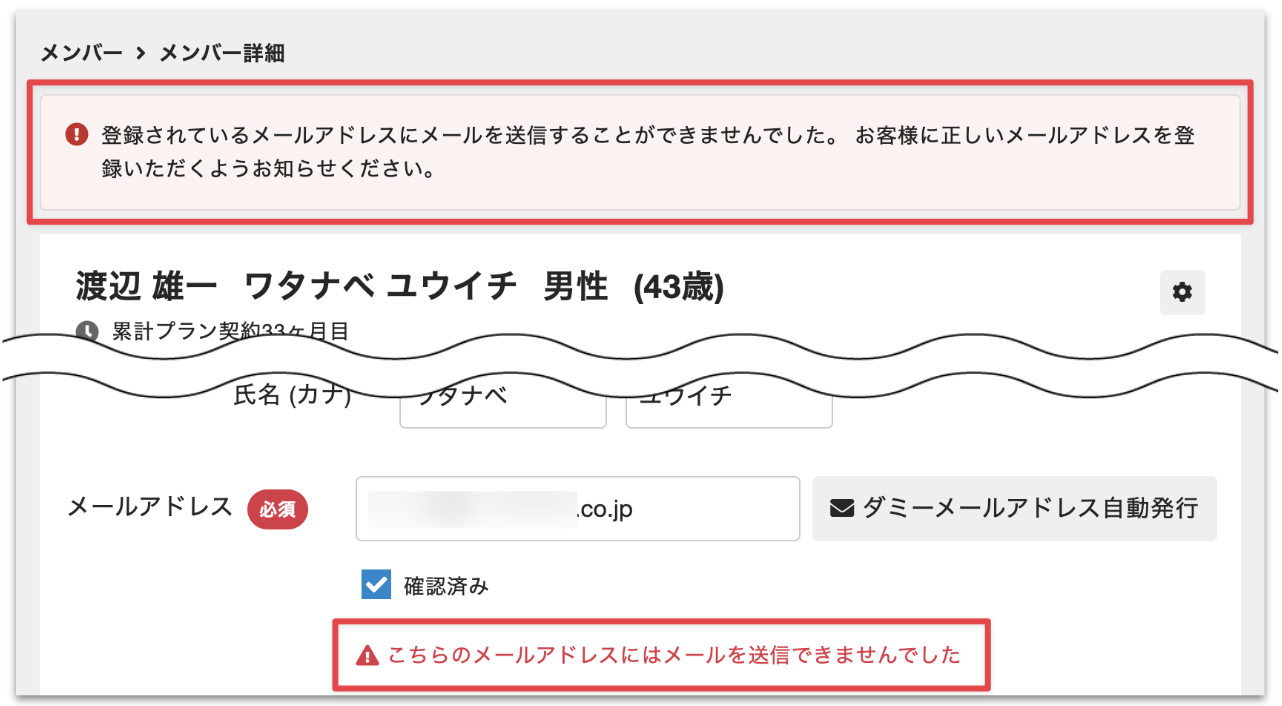This screenshot has width=1282, height=706.
Task: Click the alert message about 登録されているメールアドレス
Action: click(x=648, y=152)
